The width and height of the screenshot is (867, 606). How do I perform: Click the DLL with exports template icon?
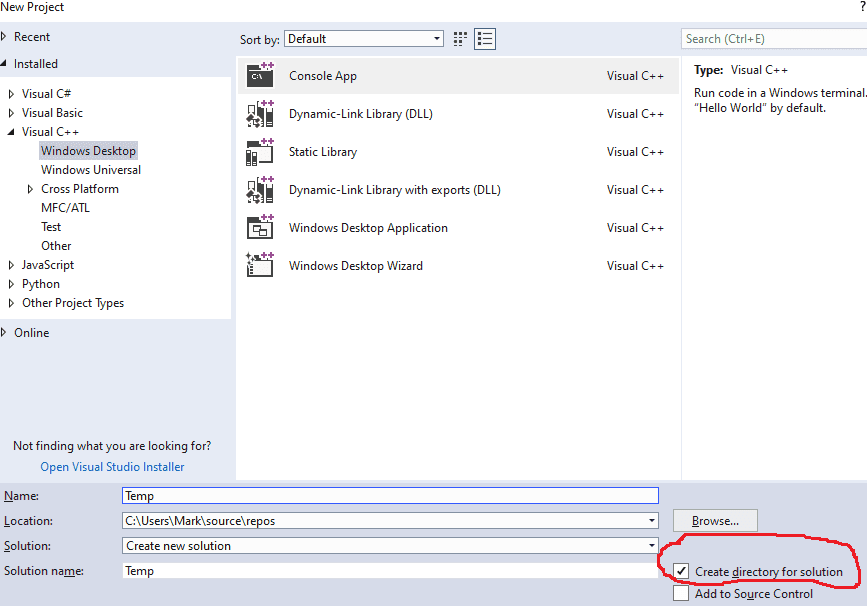260,190
